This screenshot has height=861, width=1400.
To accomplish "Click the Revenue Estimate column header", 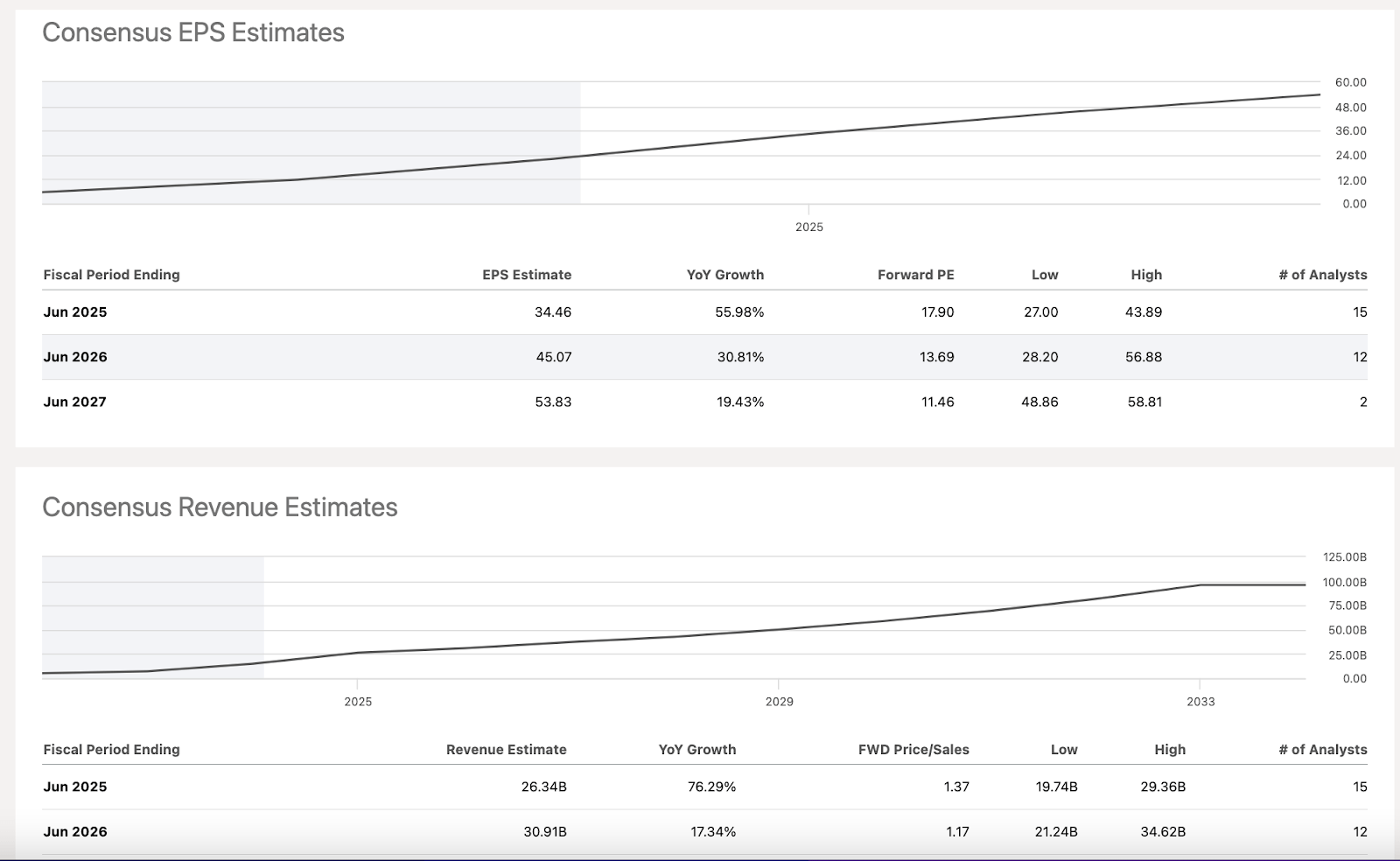I will tap(506, 750).
